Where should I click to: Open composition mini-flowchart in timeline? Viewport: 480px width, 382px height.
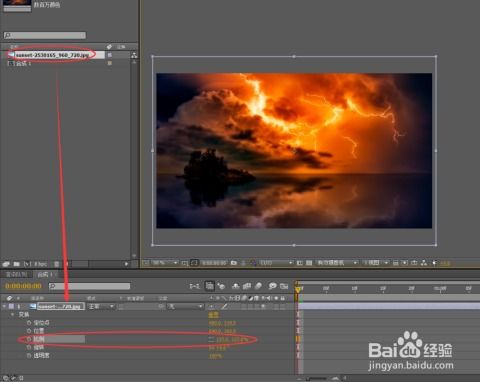point(194,286)
